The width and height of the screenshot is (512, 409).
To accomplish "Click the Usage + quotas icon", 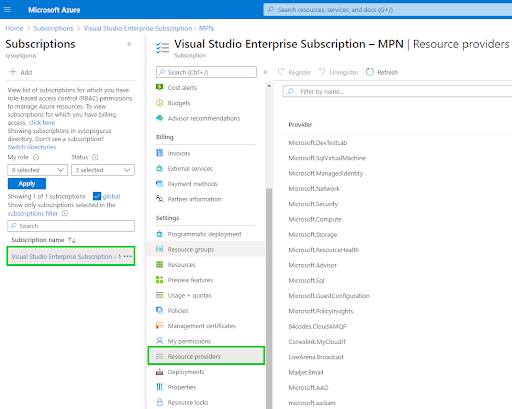I will [x=160, y=295].
